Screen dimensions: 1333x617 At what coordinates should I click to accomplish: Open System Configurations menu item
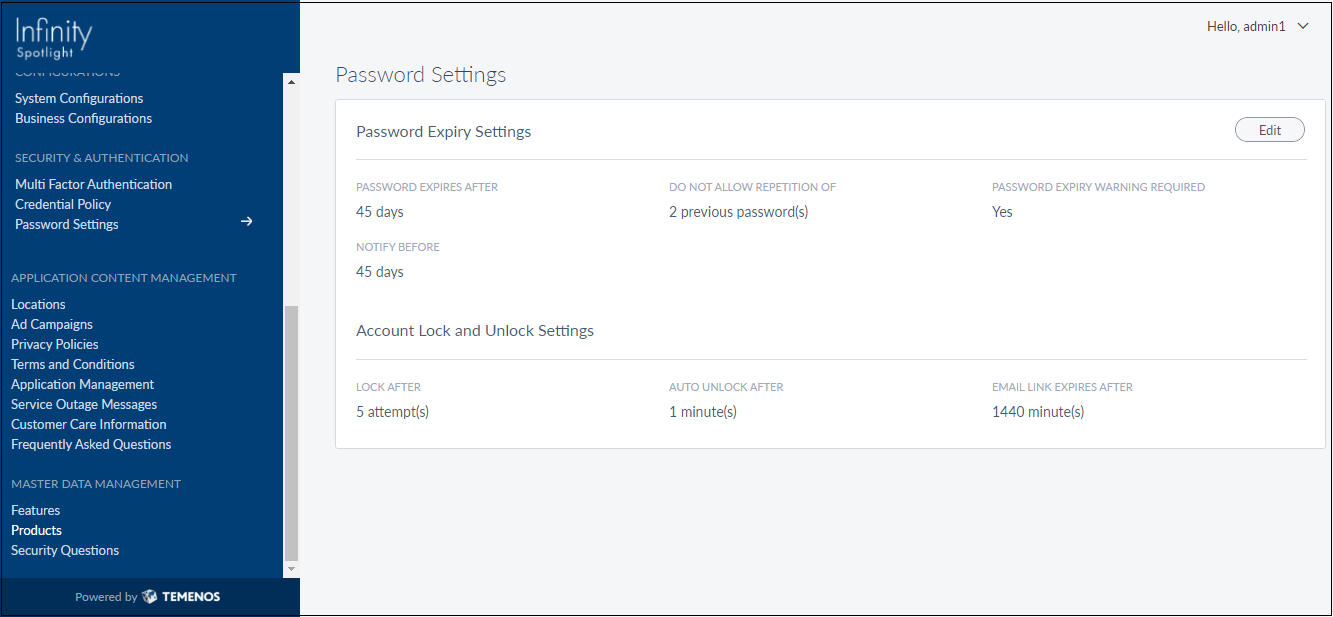[79, 98]
